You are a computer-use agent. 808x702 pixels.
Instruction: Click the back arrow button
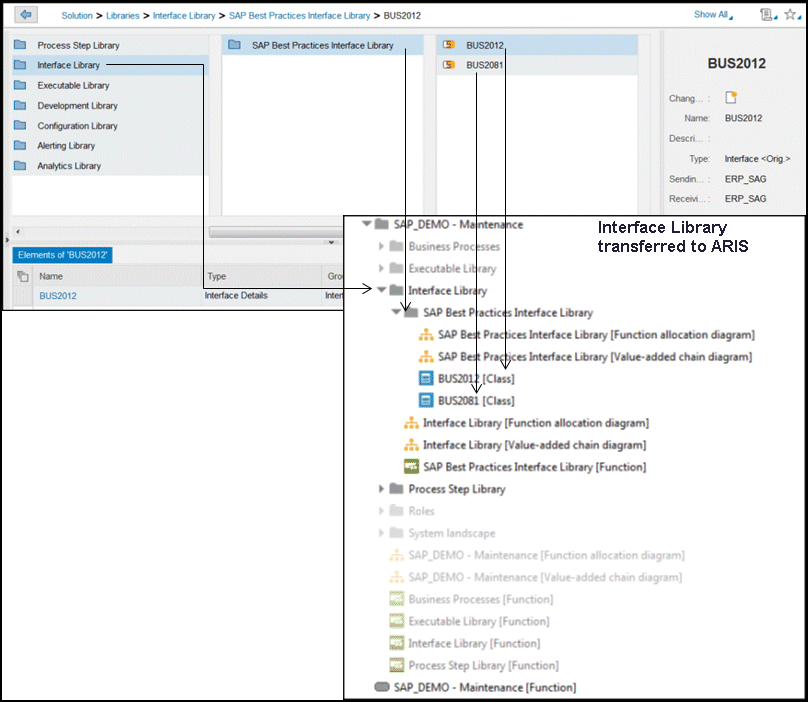(x=26, y=14)
